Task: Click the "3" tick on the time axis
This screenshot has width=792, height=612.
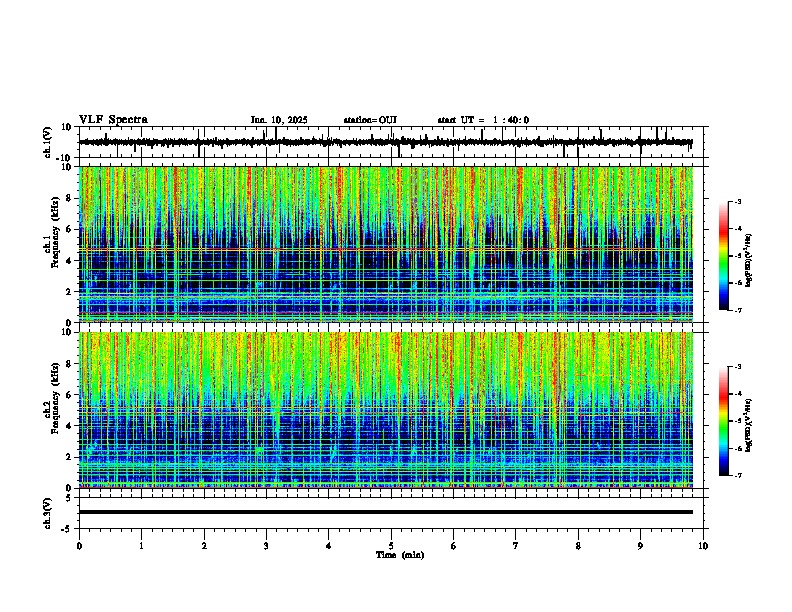Action: [266, 546]
